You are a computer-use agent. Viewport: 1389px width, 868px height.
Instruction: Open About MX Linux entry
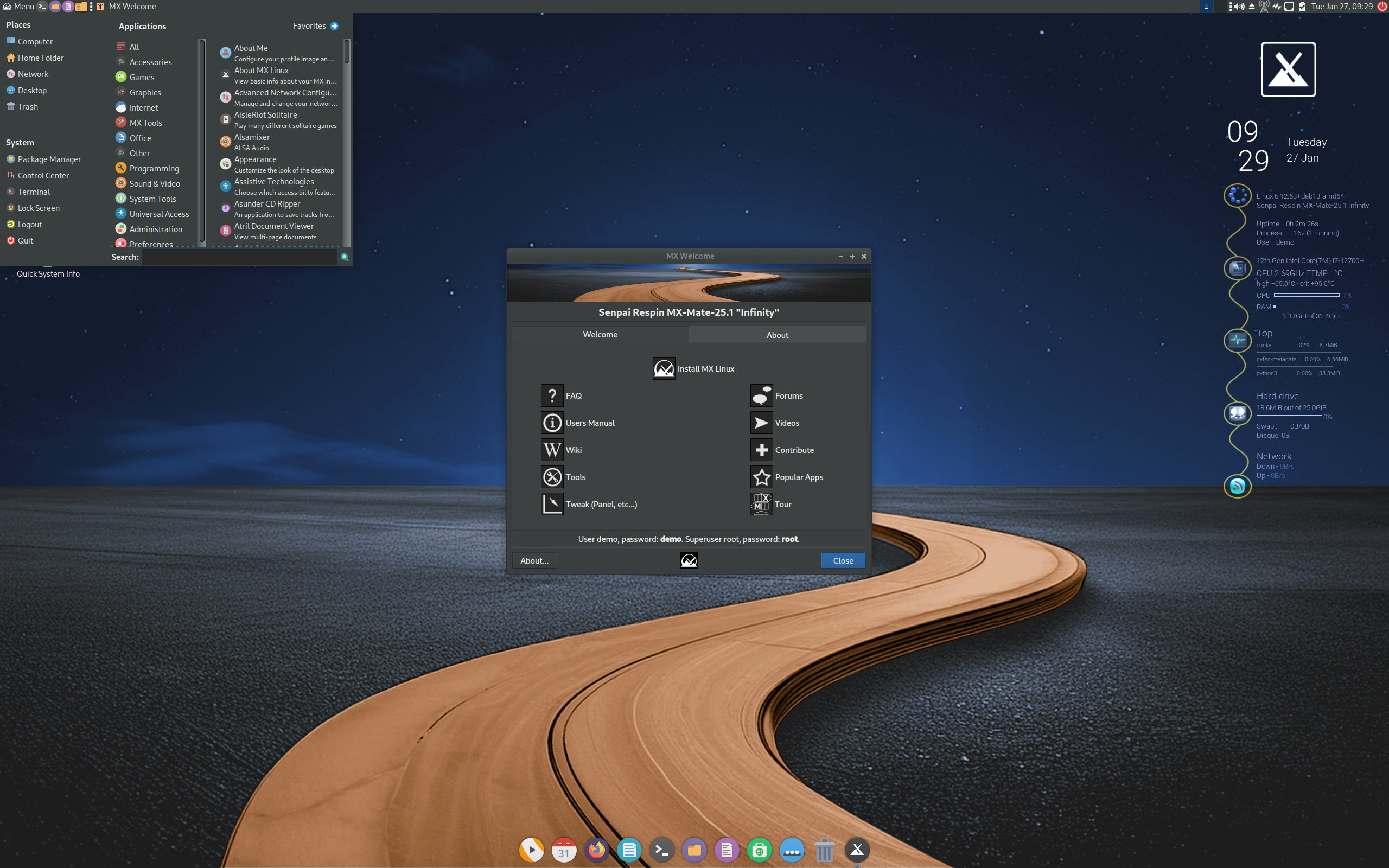pos(279,75)
